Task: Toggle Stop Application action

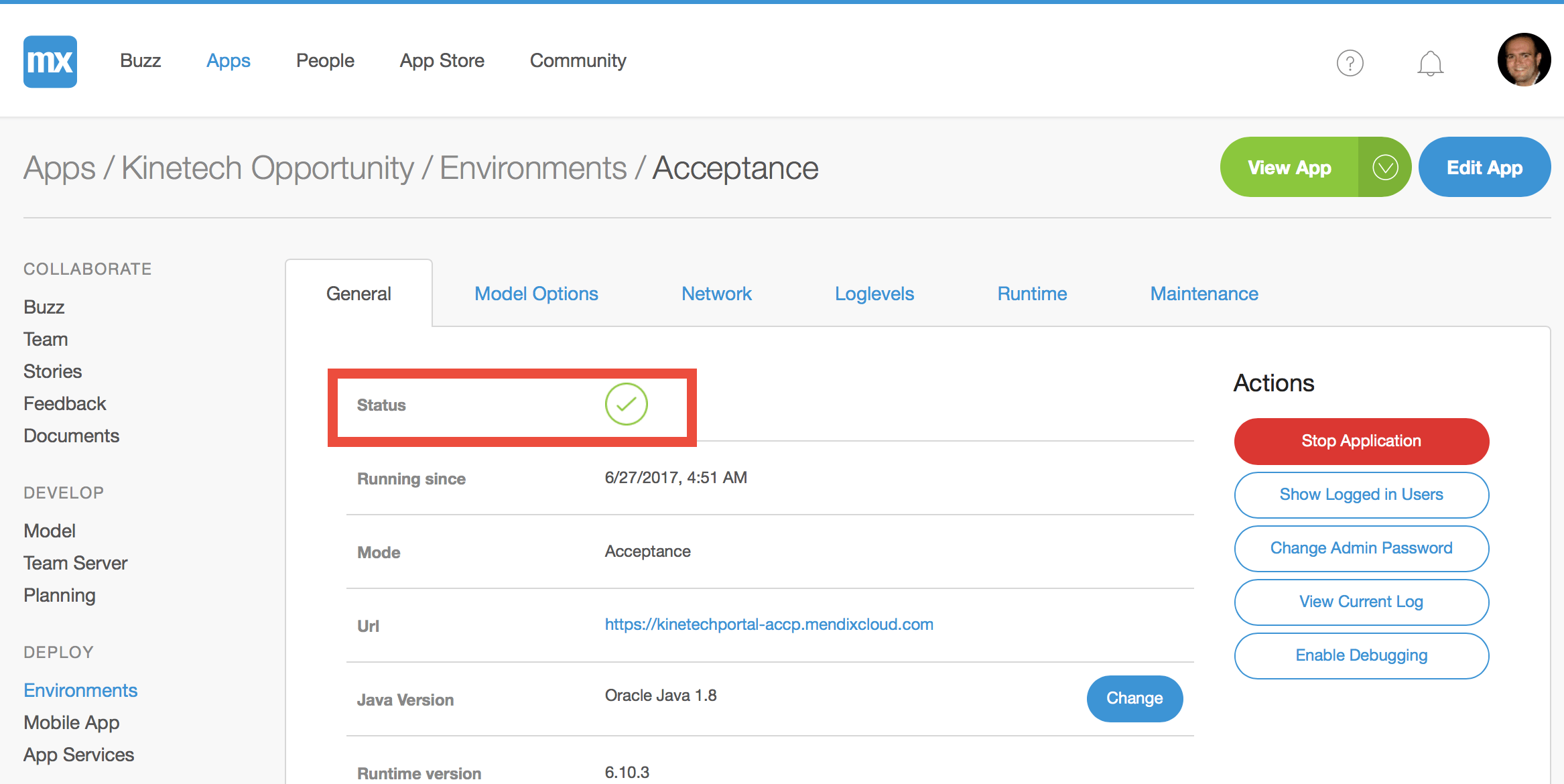Action: [1361, 441]
